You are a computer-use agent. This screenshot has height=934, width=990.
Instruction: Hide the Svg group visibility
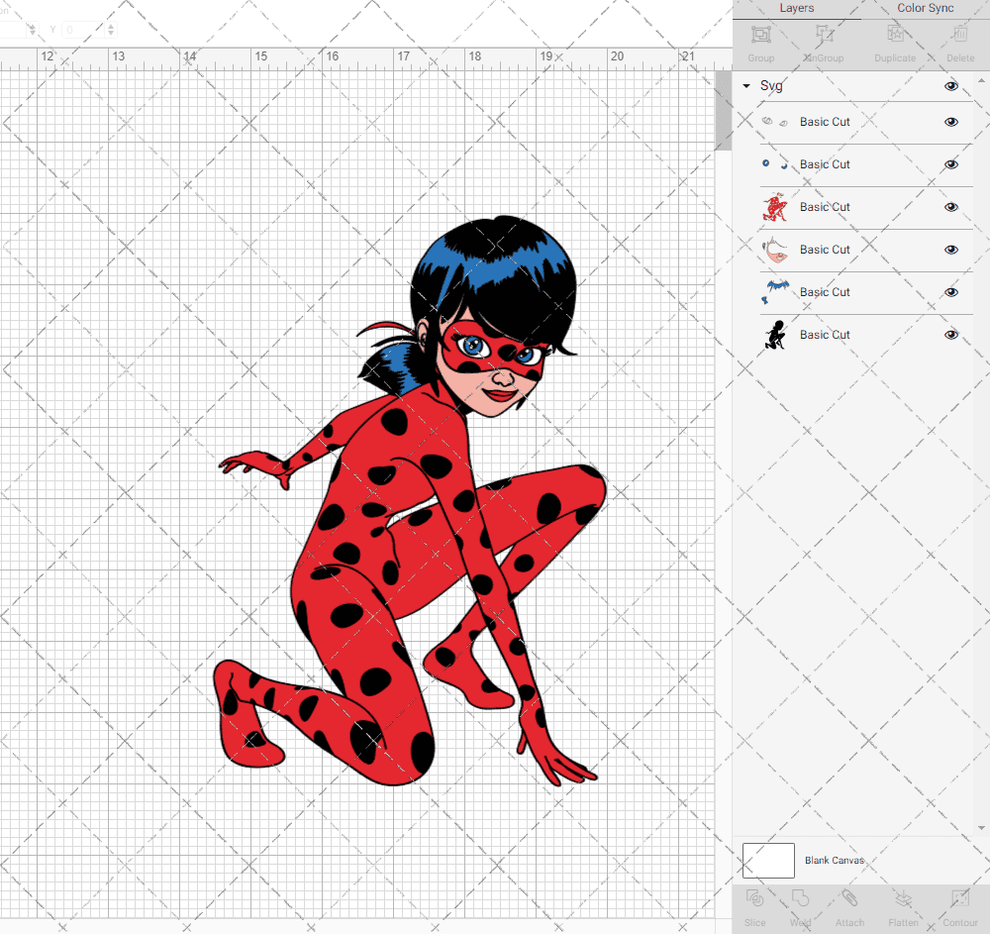pos(951,87)
